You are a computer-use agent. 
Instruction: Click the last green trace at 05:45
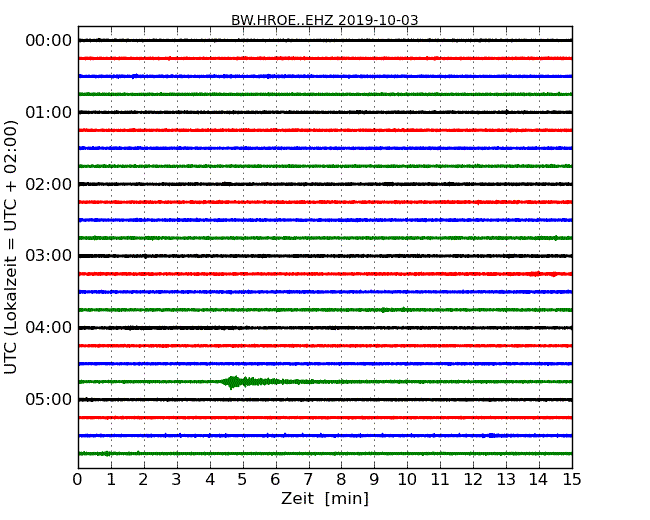[325, 454]
